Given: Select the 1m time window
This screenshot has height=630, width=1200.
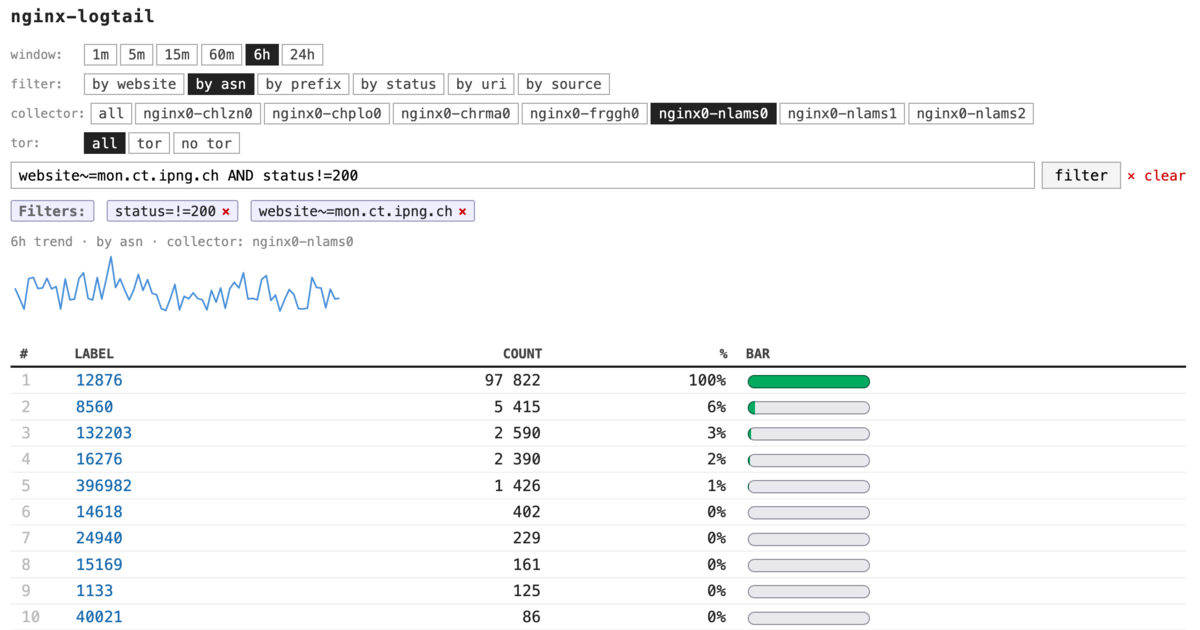Looking at the screenshot, I should click(x=101, y=55).
